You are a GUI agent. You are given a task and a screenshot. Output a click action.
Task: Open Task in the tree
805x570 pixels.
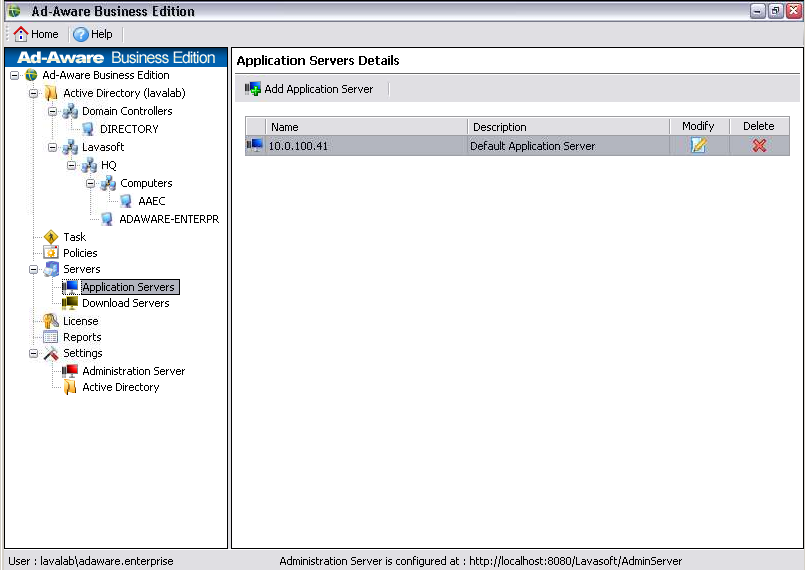74,237
